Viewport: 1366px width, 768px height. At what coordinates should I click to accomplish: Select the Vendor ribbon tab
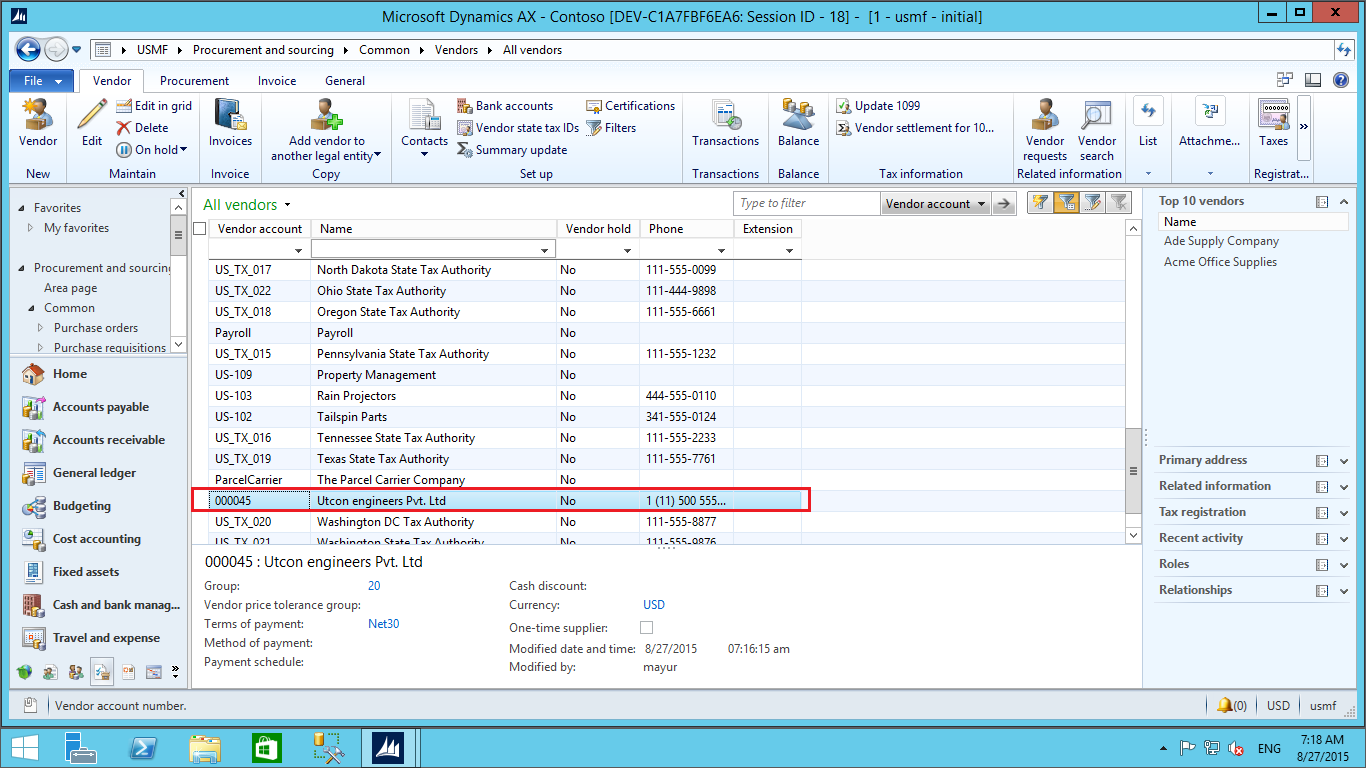[112, 81]
